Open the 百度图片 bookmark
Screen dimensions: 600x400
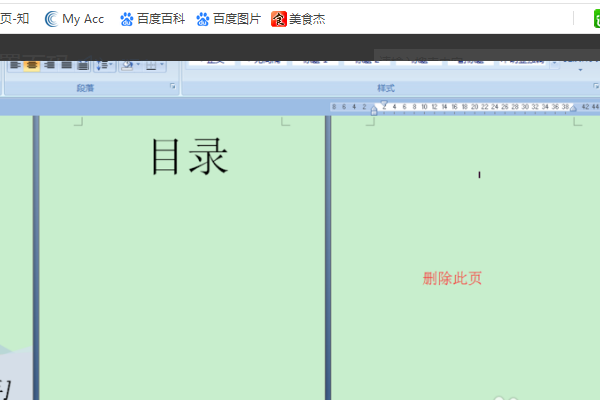coord(228,19)
